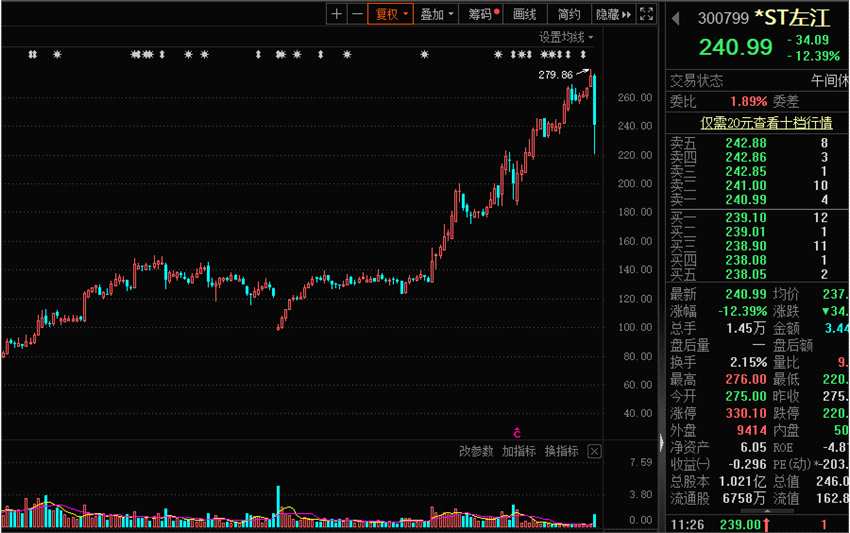Select the 卖四 ask price 242.86
This screenshot has width=850, height=533.
pos(746,157)
